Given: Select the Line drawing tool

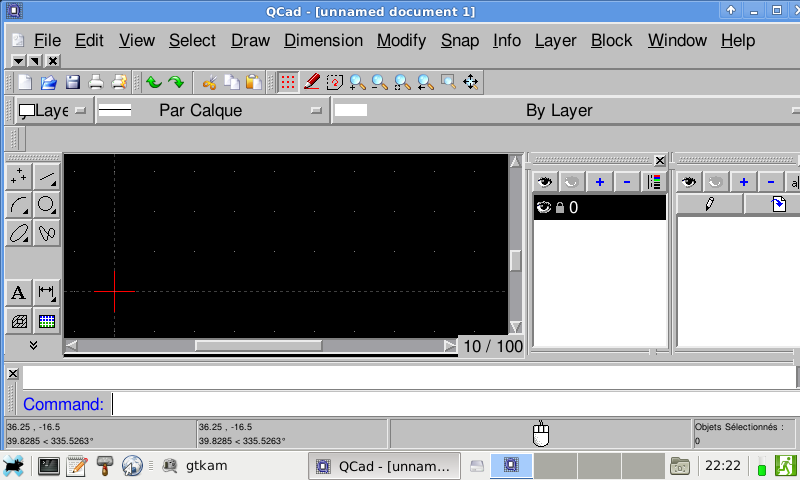Looking at the screenshot, I should coord(47,177).
